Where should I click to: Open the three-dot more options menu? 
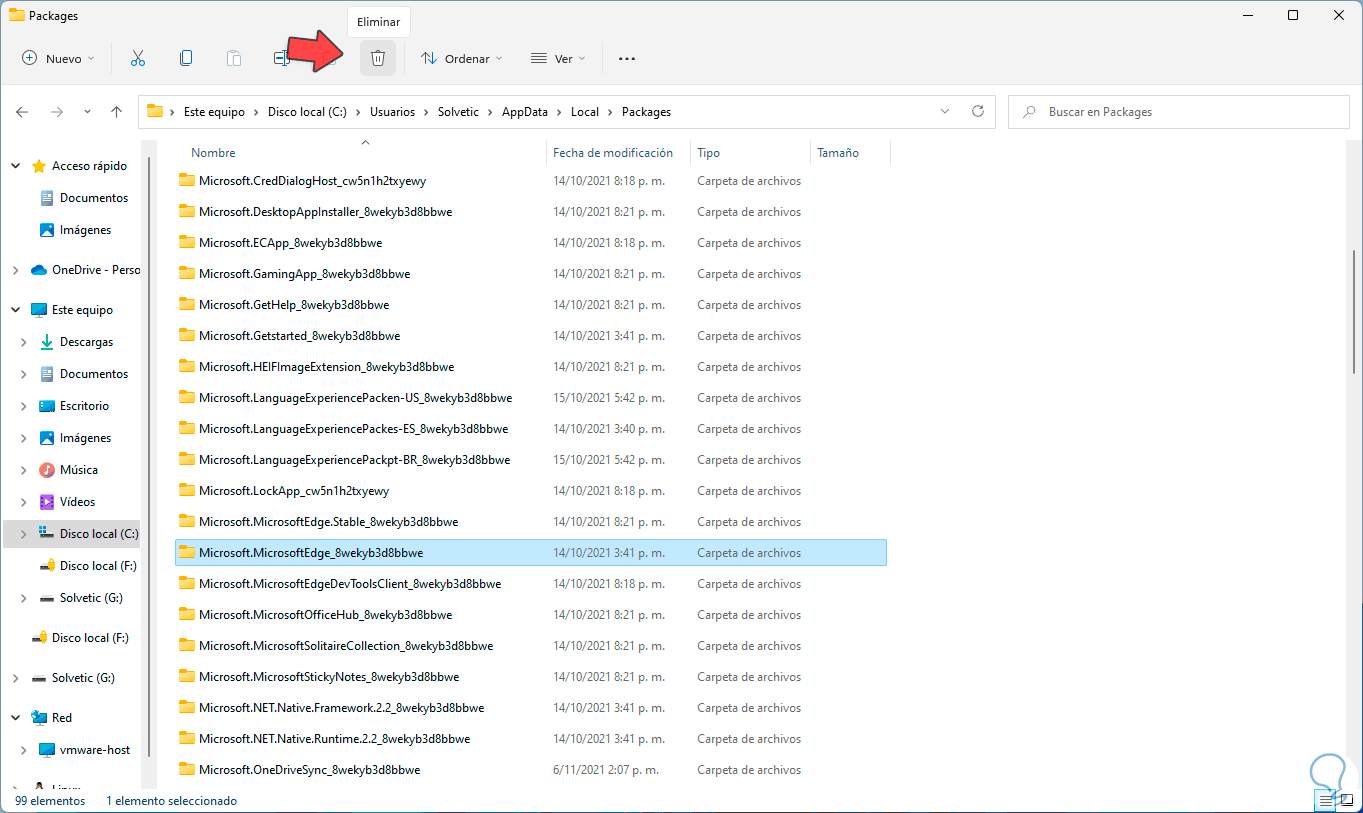[x=627, y=58]
